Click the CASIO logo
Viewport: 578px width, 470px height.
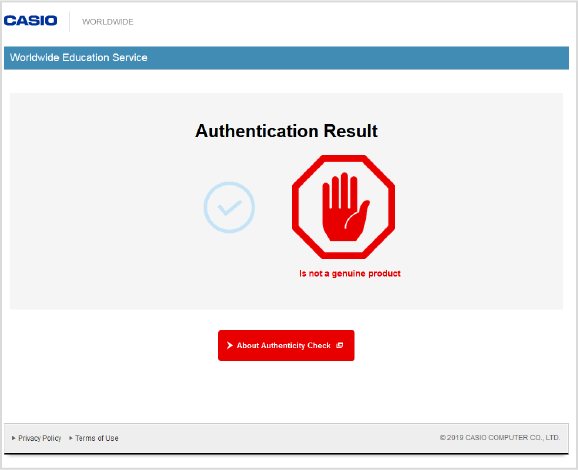(x=31, y=21)
